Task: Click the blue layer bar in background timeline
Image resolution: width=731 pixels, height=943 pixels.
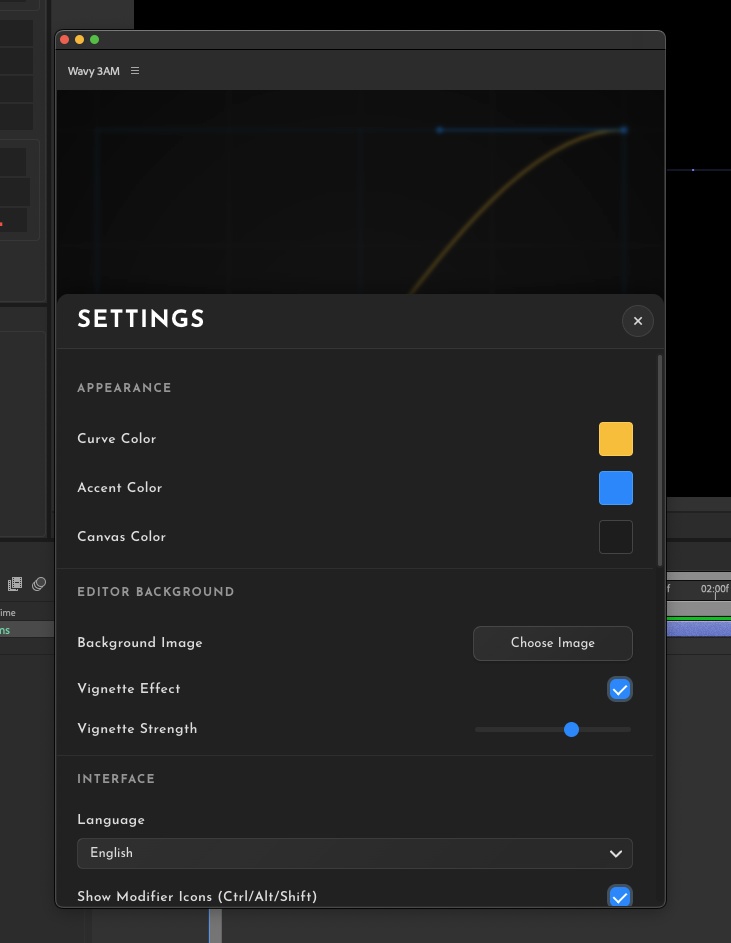Action: (699, 629)
